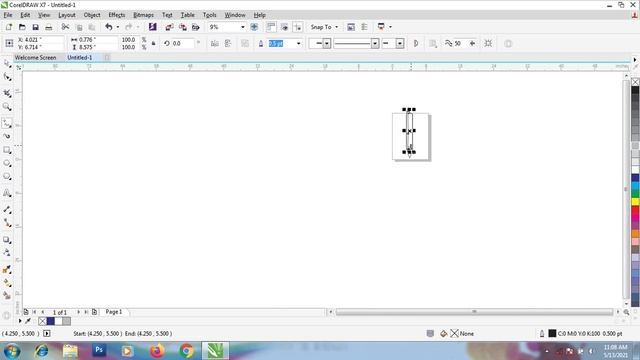Select the Parallel Dimension tool
Image resolution: width=640 pixels, height=360 pixels.
(x=7, y=209)
